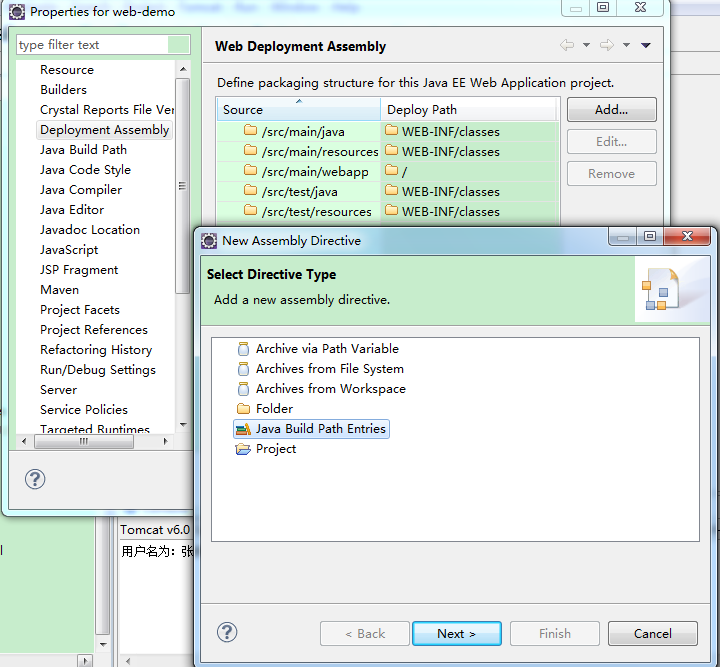Open Project Facets properties page
Screen dimensions: 720x667
click(80, 310)
